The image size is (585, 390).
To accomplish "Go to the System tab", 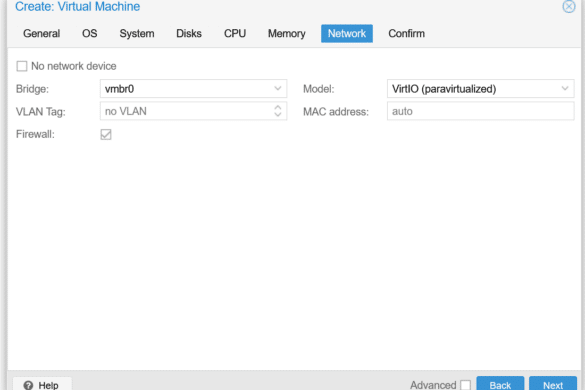I will point(137,34).
